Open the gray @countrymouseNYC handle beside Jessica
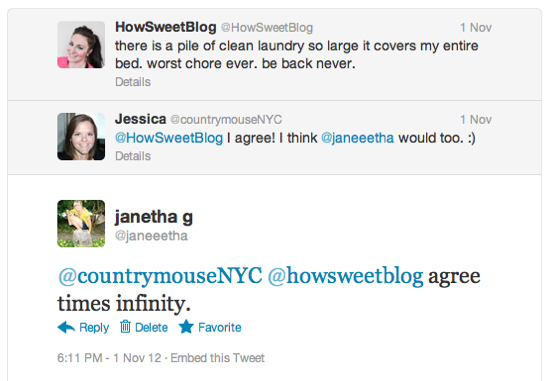Screen dimensions: 550x381 coord(226,120)
